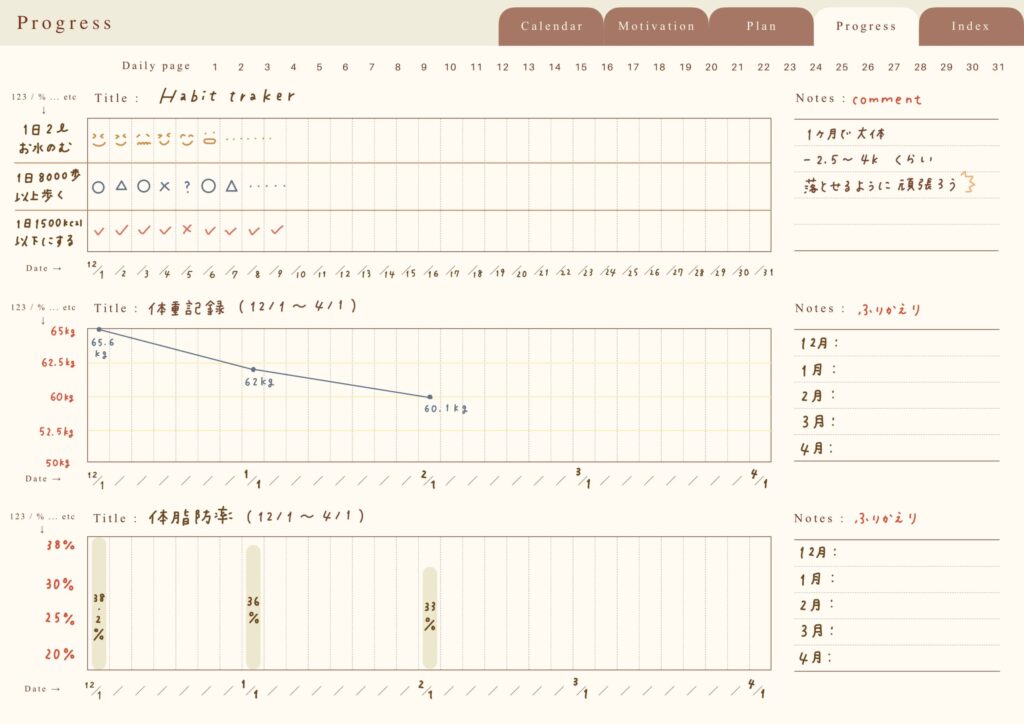Image resolution: width=1024 pixels, height=724 pixels.
Task: Click '4月:' in body fat chart notes
Action: pos(816,657)
